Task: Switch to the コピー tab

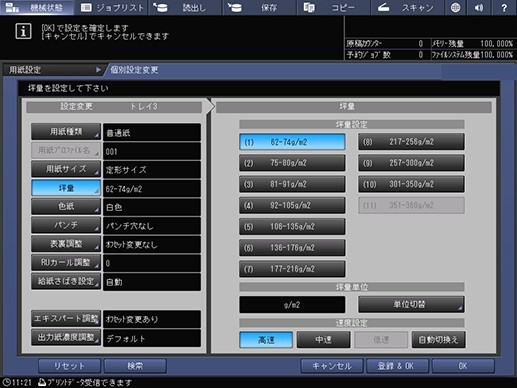Action: [x=333, y=7]
